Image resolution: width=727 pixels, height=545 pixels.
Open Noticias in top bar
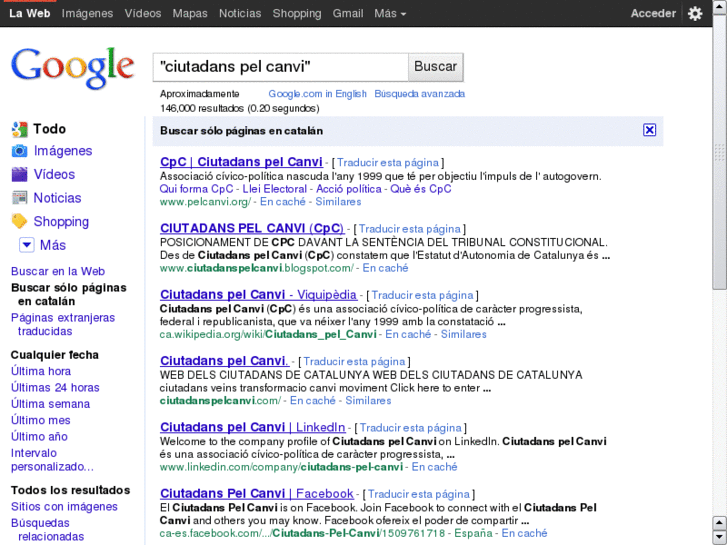[240, 13]
